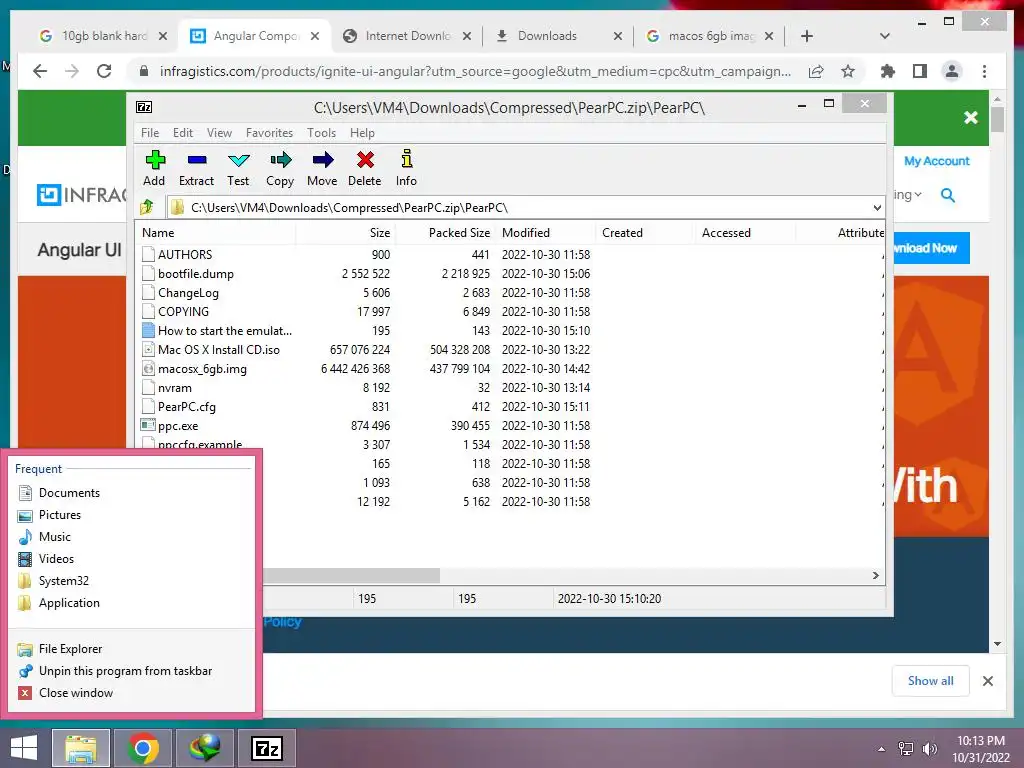1024x768 pixels.
Task: Switch to macos 6gb image tab
Action: (709, 36)
